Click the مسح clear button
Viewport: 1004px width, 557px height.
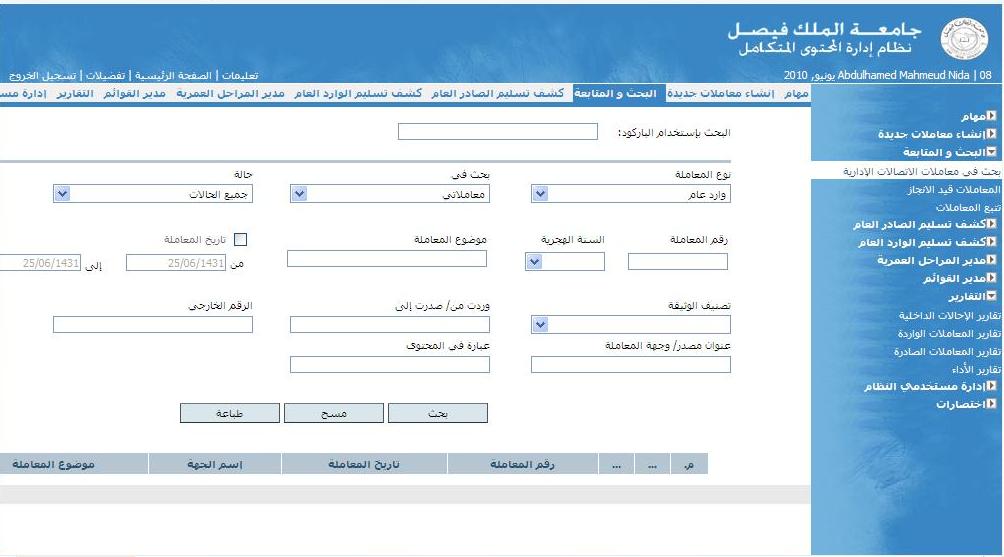[334, 413]
